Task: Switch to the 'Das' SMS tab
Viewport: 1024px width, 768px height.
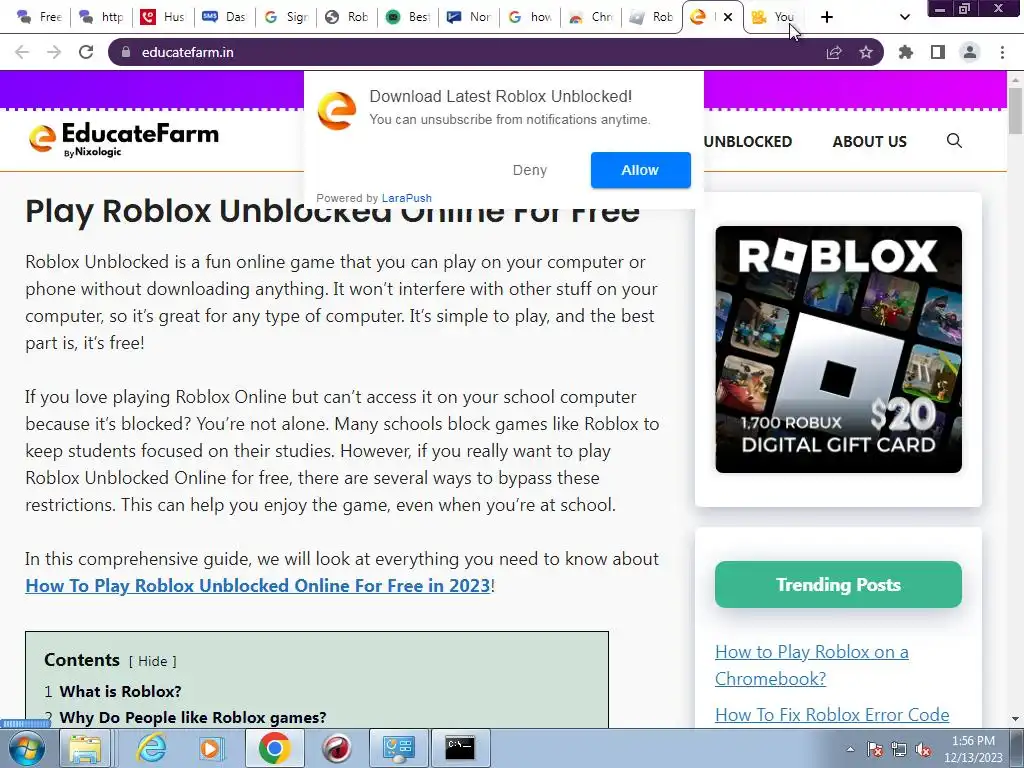Action: pos(225,17)
